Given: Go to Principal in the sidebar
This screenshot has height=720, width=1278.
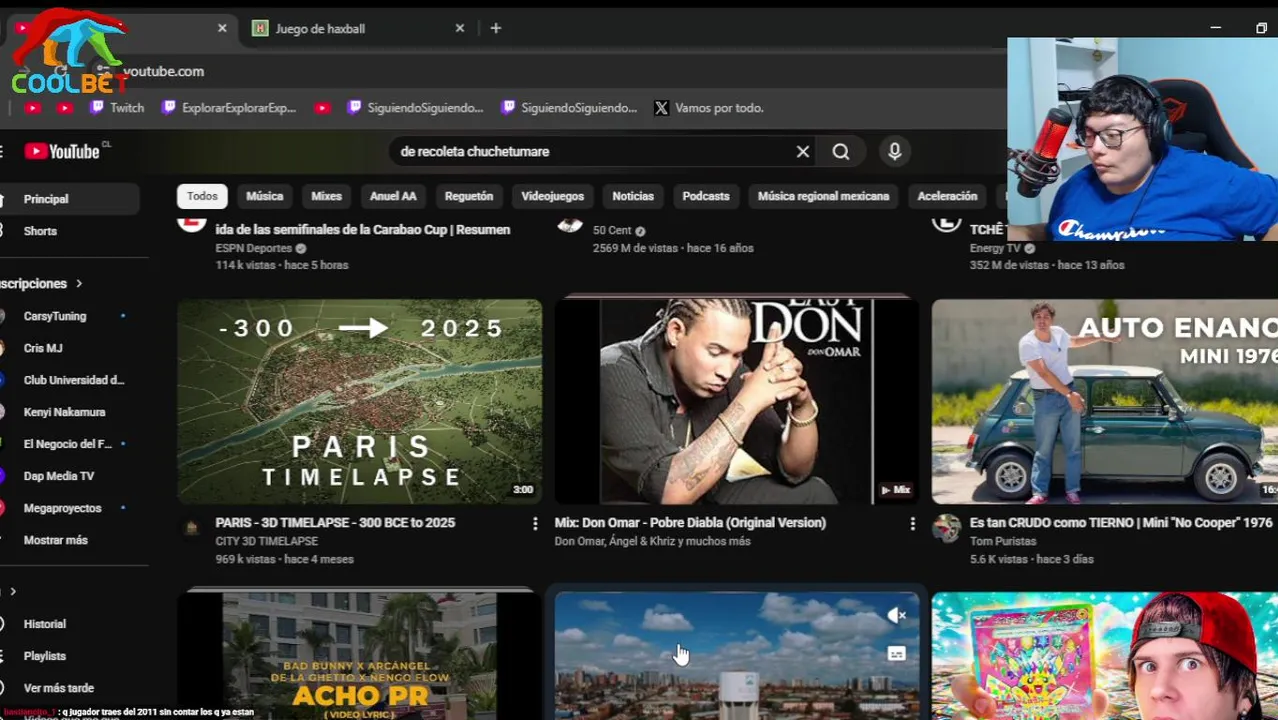Looking at the screenshot, I should 70,199.
